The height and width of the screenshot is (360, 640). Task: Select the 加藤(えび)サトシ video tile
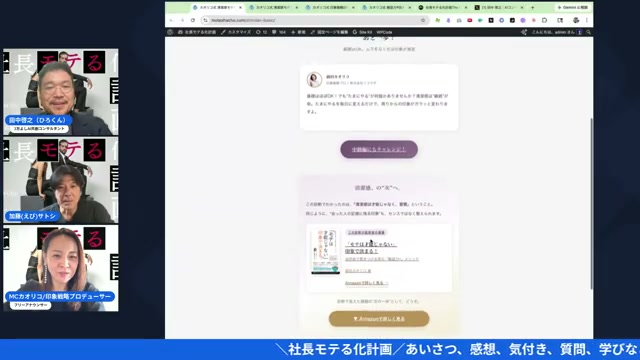pos(61,180)
